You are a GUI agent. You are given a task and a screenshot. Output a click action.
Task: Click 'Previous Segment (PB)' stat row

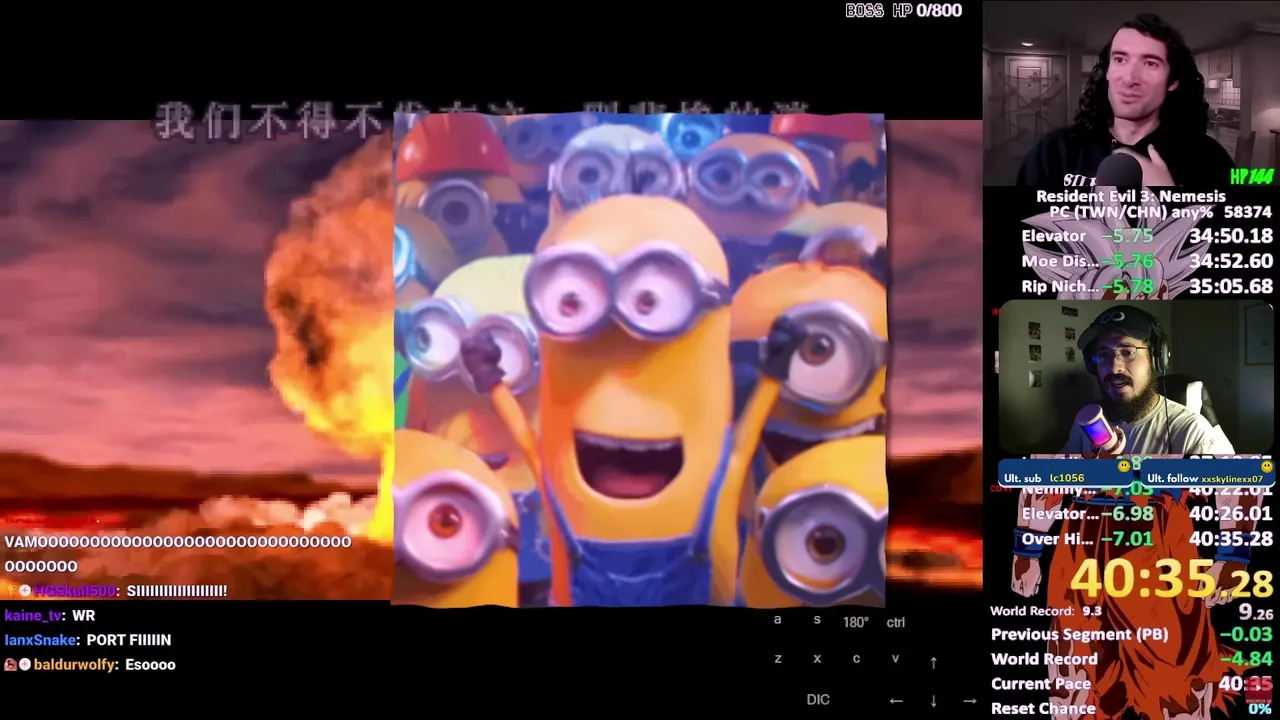[x=1132, y=634]
